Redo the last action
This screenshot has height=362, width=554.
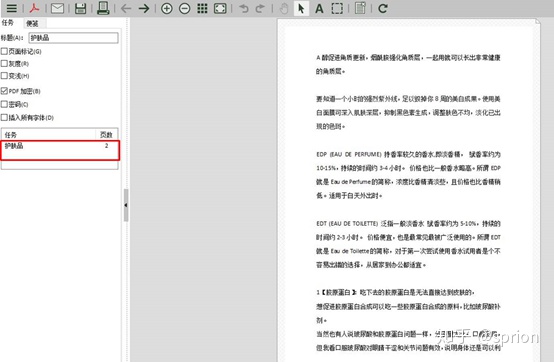click(260, 8)
